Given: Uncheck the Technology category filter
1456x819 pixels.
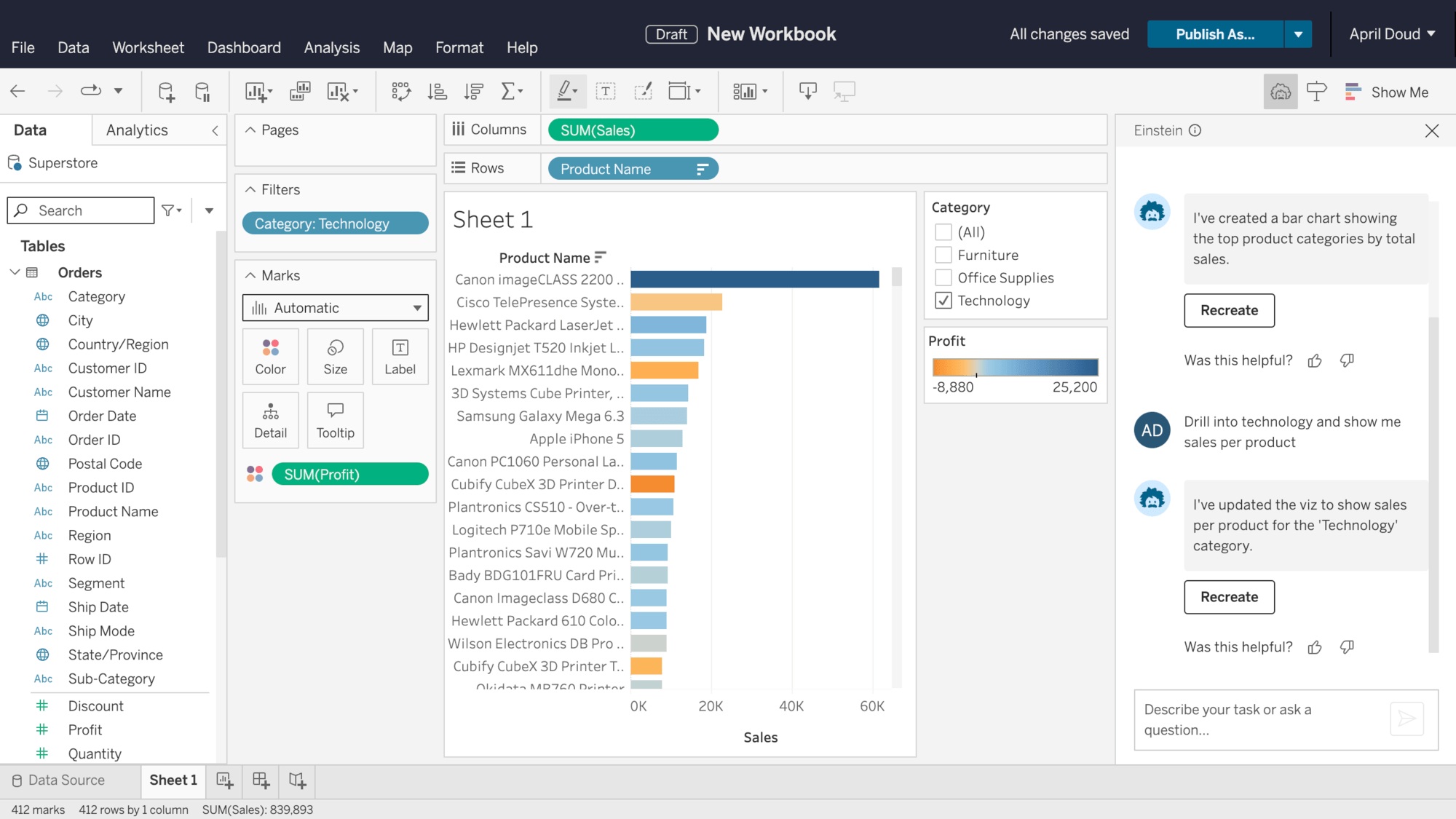Looking at the screenshot, I should pos(943,301).
